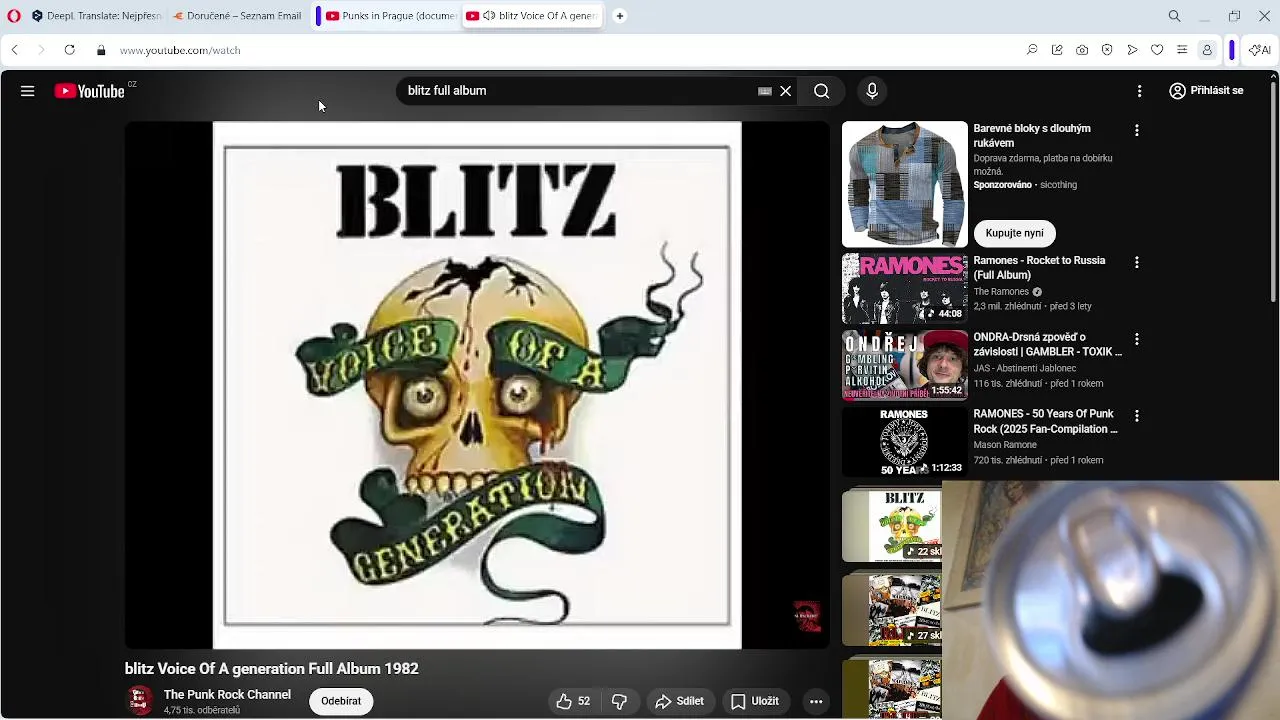
Task: Share the video with Sdílet
Action: click(680, 701)
